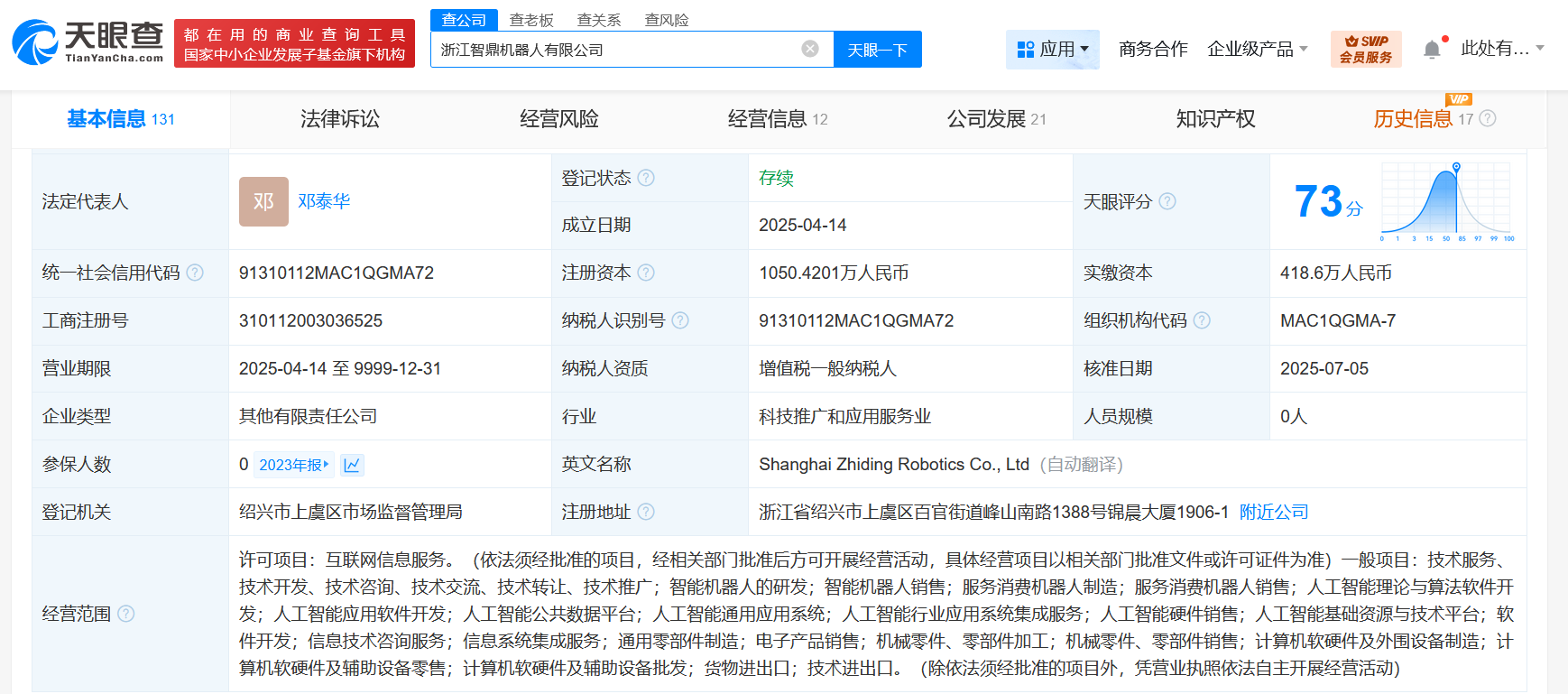Open help icon next to 统一社会信用代码

195,273
